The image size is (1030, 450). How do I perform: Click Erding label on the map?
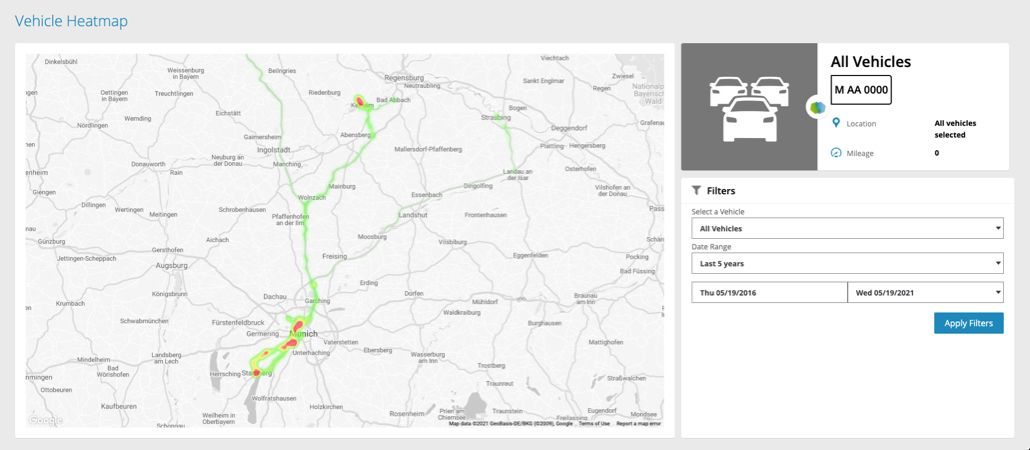point(369,282)
